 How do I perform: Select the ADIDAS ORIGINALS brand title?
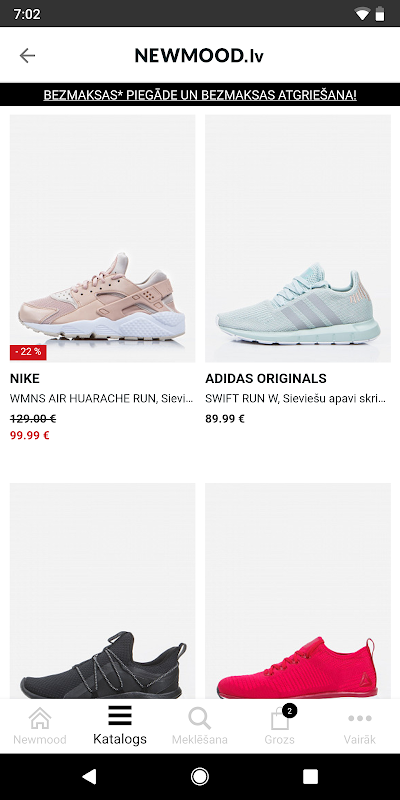point(266,379)
